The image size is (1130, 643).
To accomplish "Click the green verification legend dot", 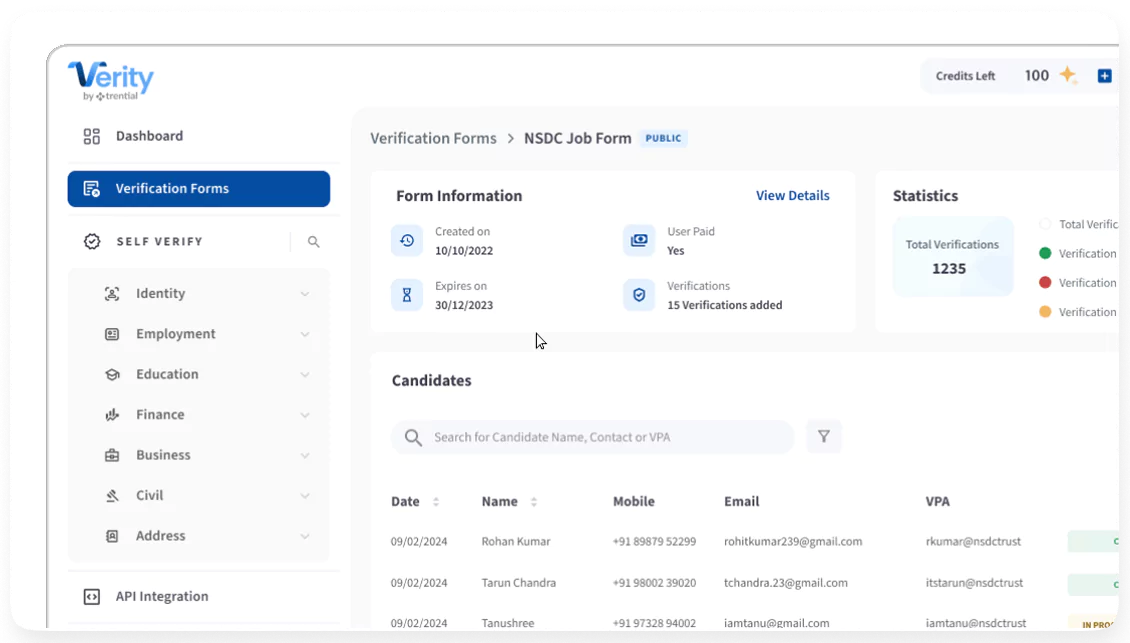I will pyautogui.click(x=1046, y=254).
